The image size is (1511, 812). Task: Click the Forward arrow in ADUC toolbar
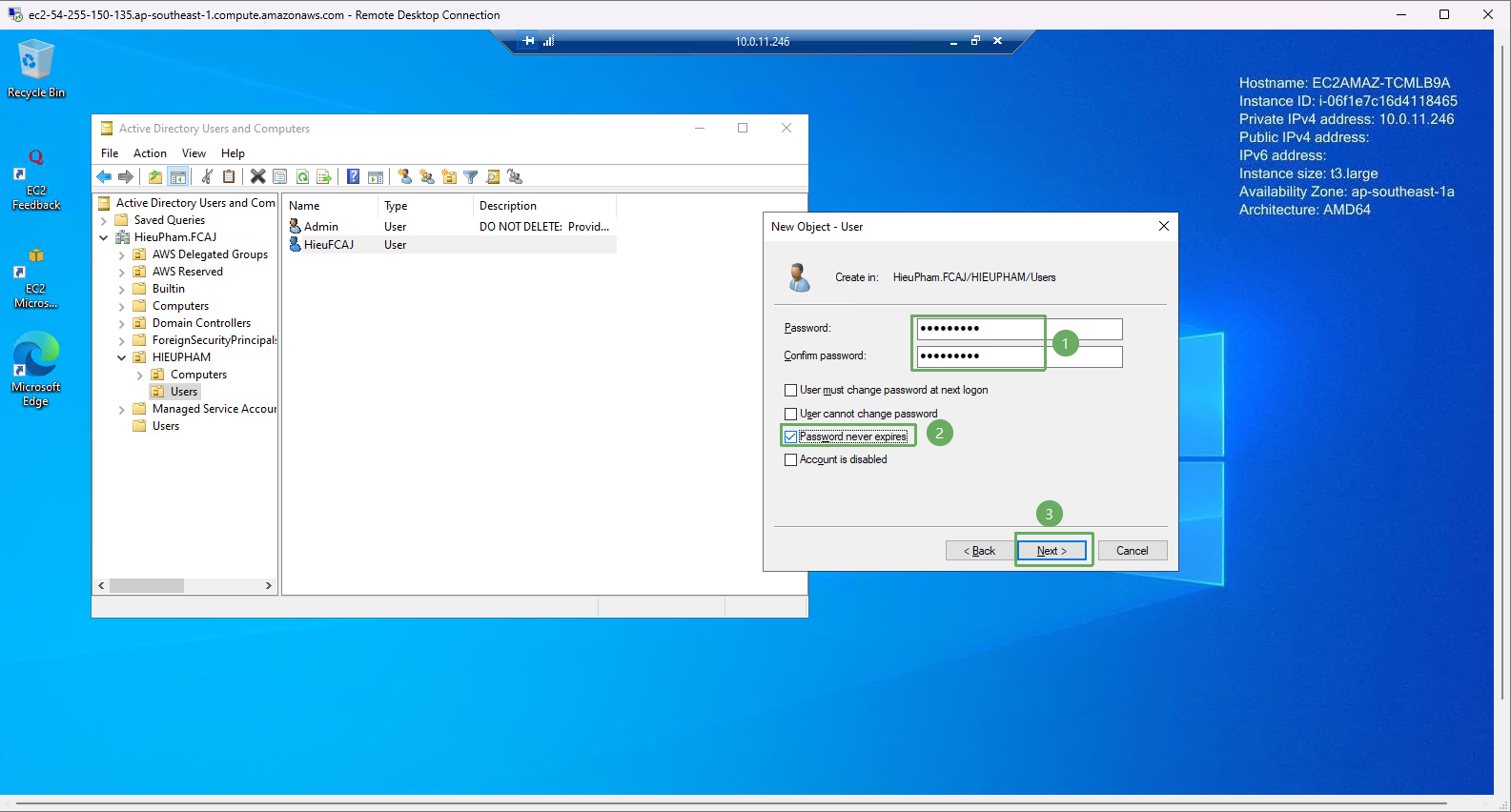coord(126,176)
